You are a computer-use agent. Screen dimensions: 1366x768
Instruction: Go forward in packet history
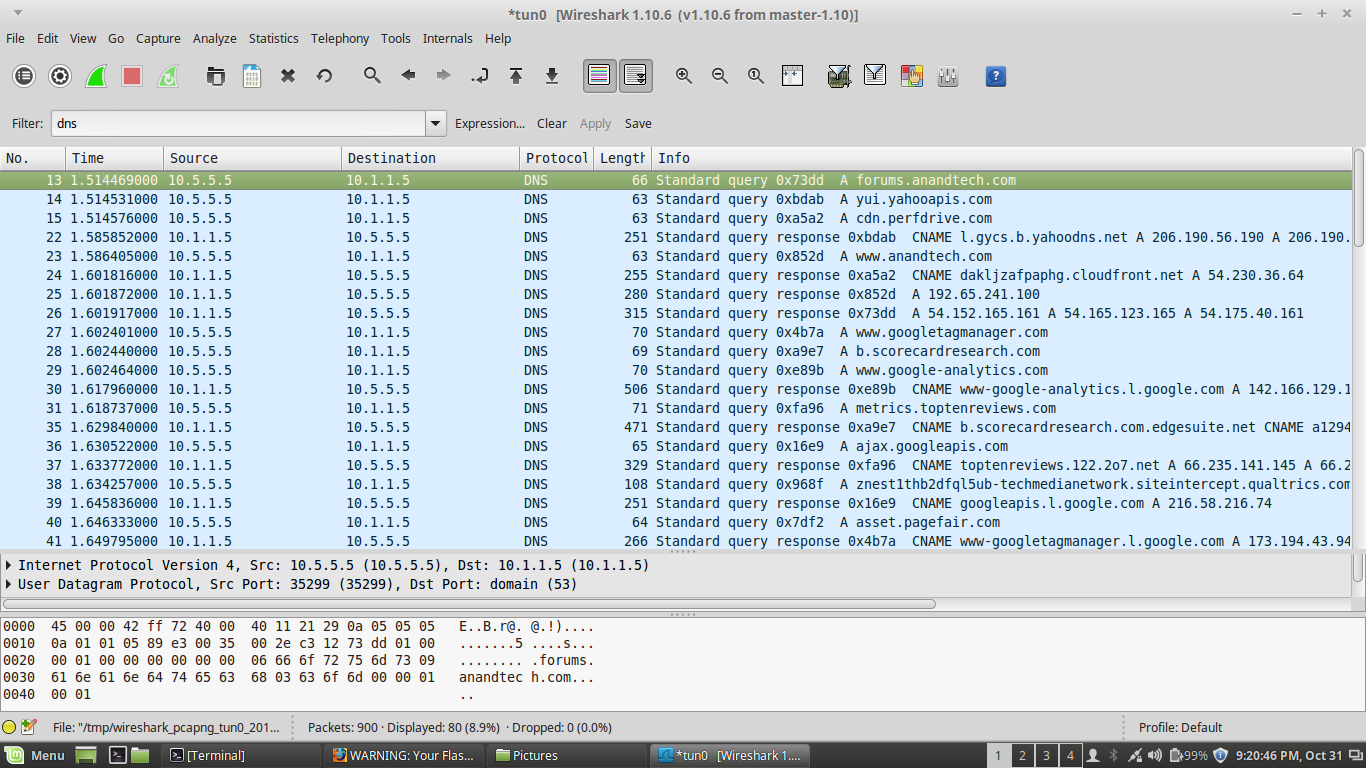pyautogui.click(x=444, y=76)
